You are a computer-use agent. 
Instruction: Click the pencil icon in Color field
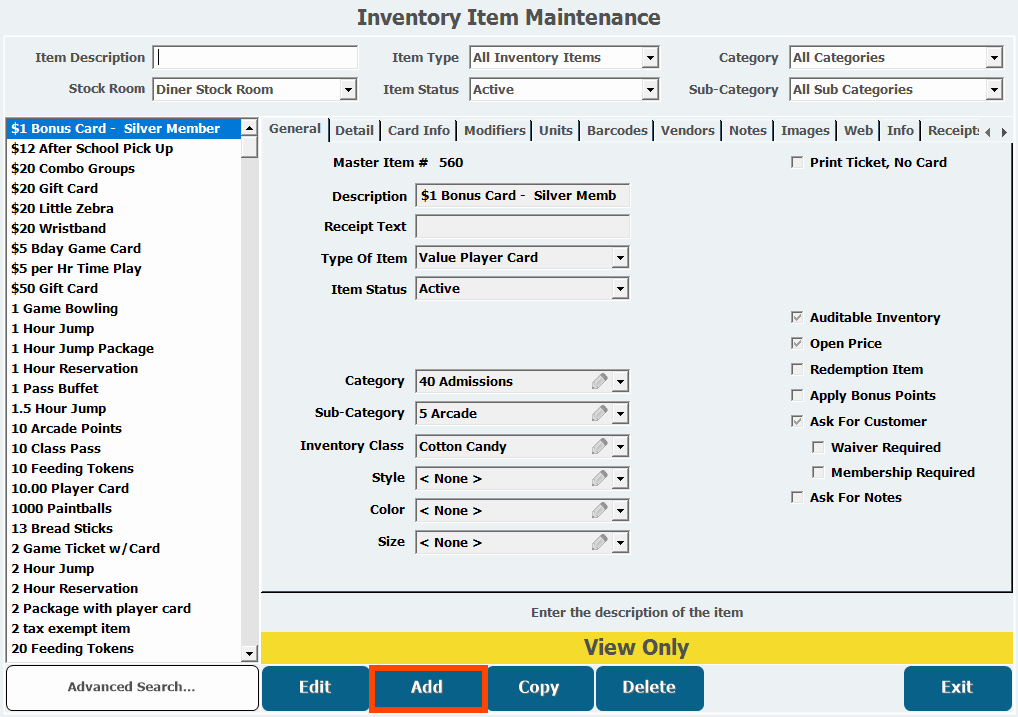pos(599,510)
